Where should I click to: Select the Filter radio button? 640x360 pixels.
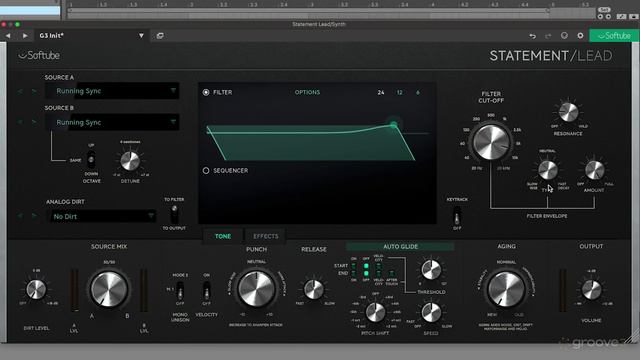click(x=206, y=92)
